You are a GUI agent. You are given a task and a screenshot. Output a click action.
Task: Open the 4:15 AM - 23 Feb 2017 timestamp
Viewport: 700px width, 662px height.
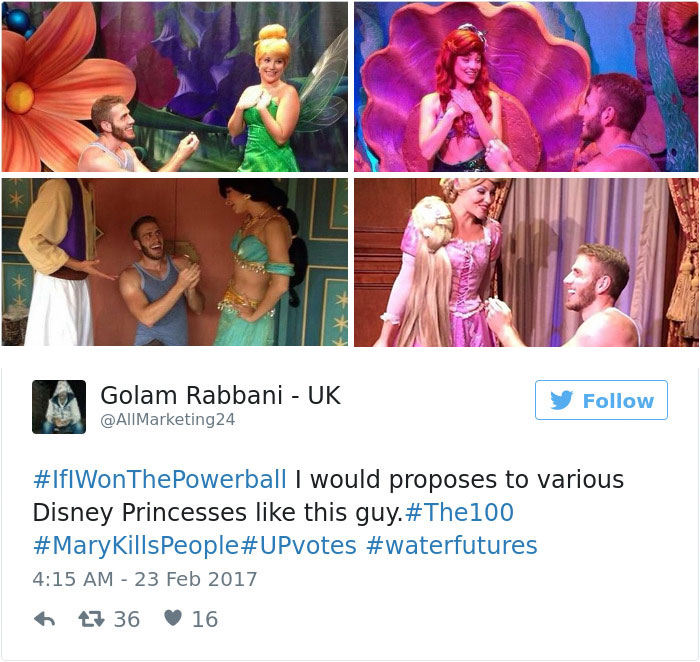tap(145, 579)
